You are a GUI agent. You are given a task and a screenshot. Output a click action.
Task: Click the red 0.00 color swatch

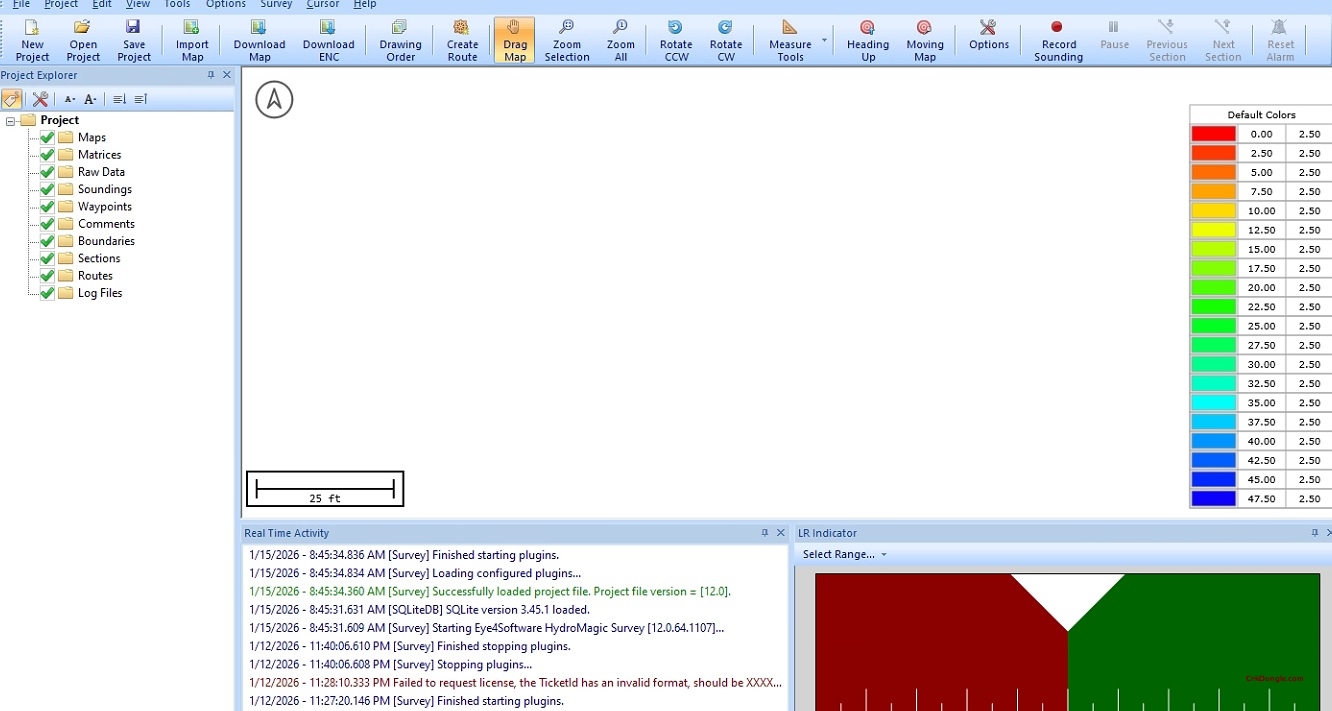point(1213,134)
